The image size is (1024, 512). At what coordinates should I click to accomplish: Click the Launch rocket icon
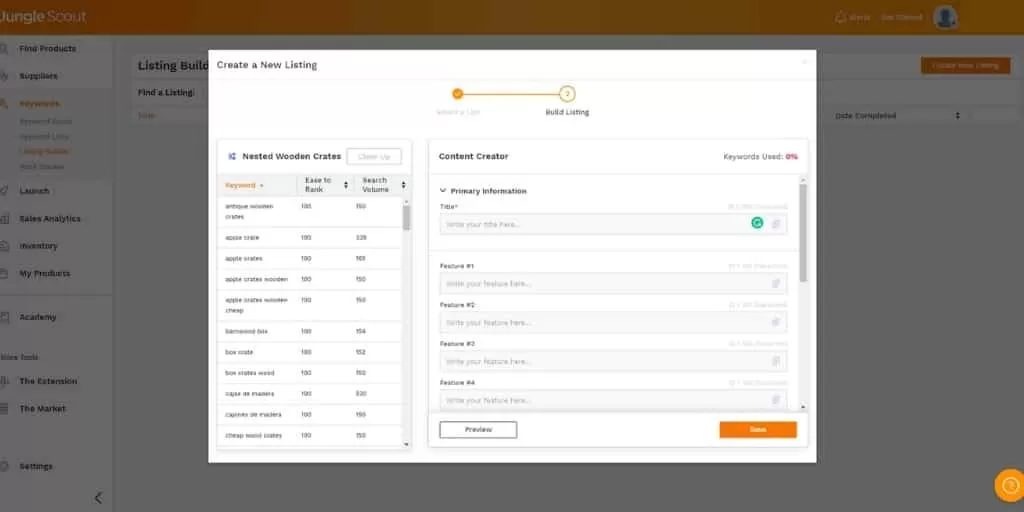(4, 191)
